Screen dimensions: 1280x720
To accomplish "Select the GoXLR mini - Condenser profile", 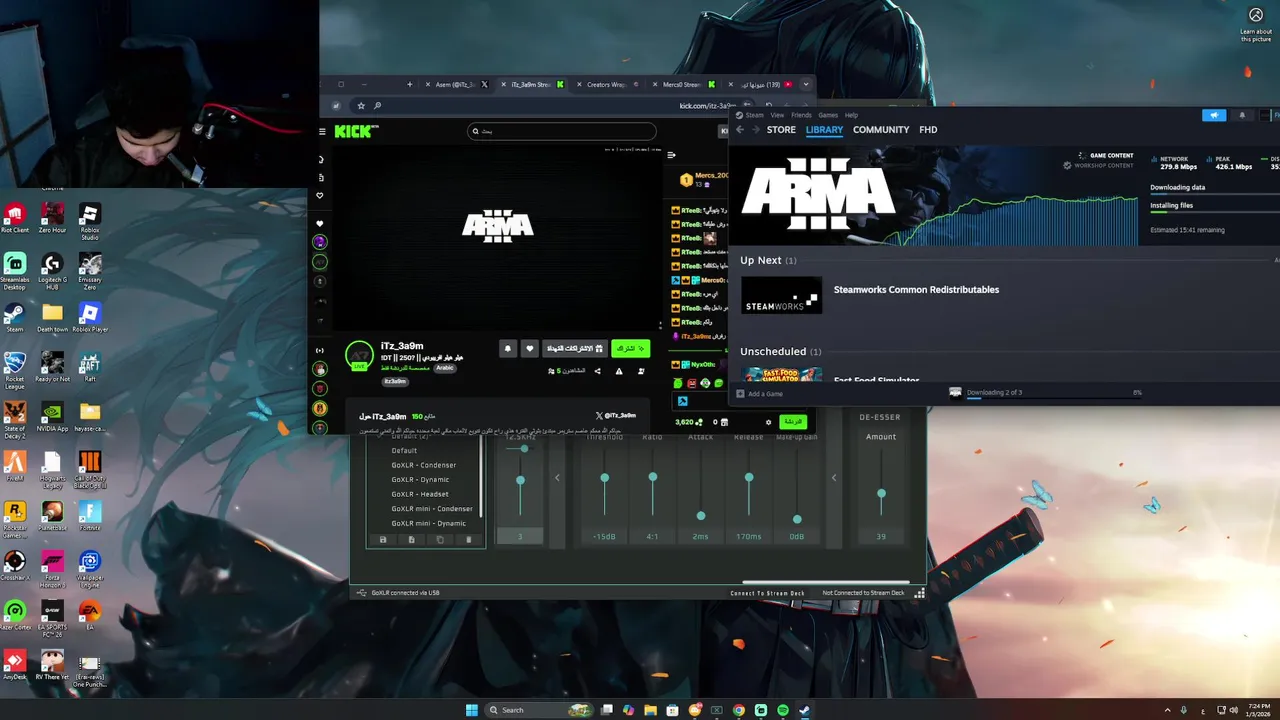I will [432, 508].
